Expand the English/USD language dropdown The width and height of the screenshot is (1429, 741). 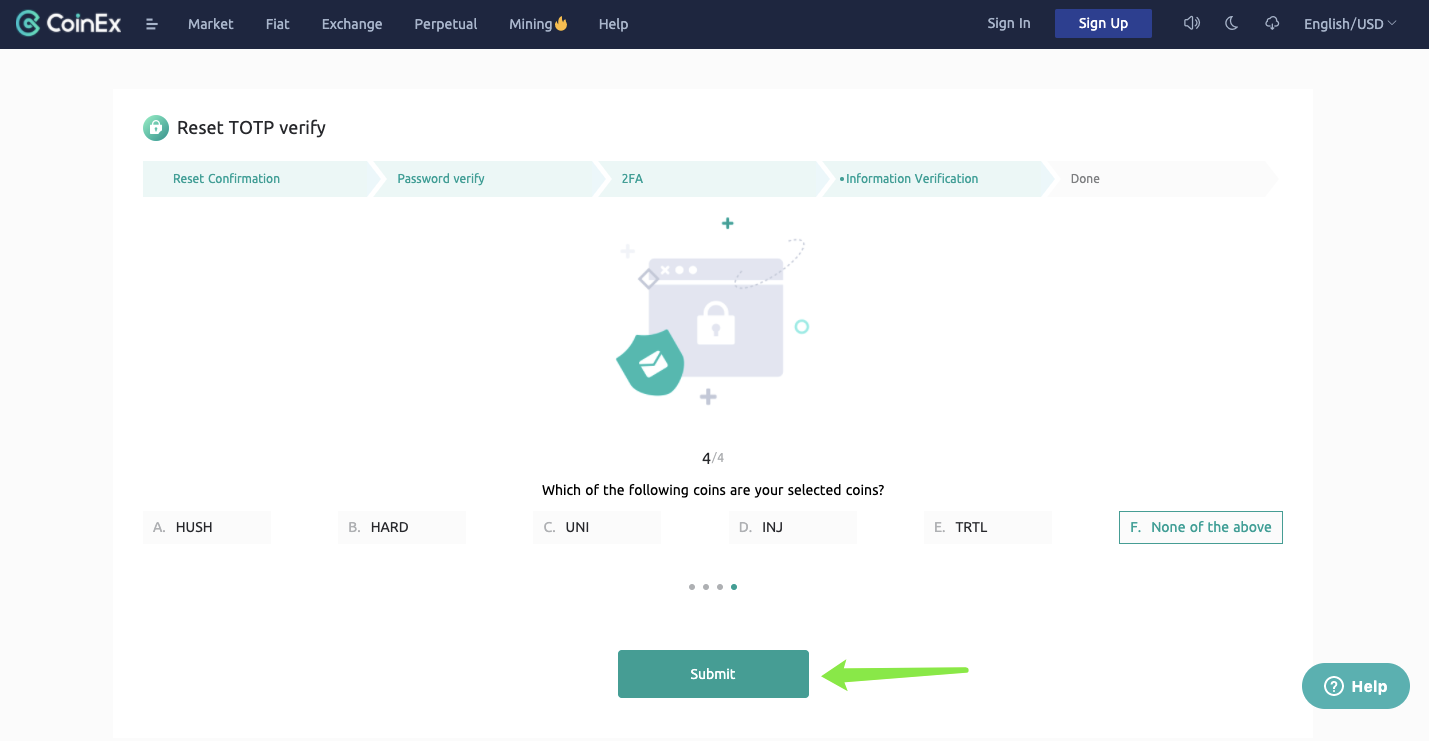(x=1350, y=24)
